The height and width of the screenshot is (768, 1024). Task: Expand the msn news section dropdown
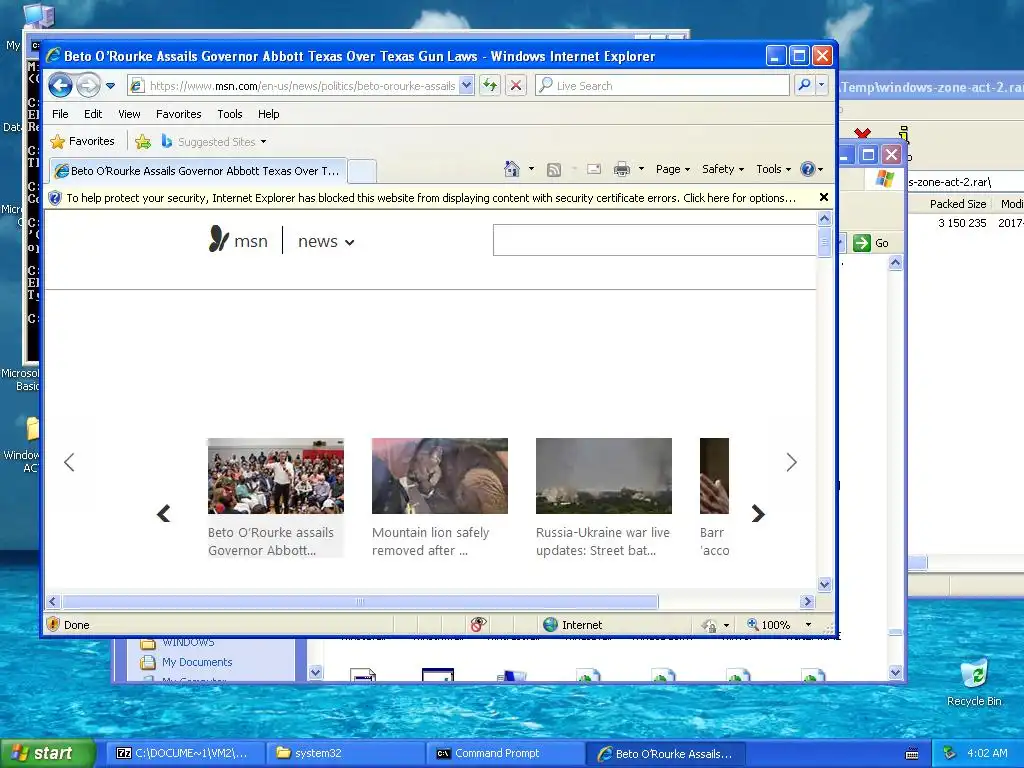click(326, 242)
